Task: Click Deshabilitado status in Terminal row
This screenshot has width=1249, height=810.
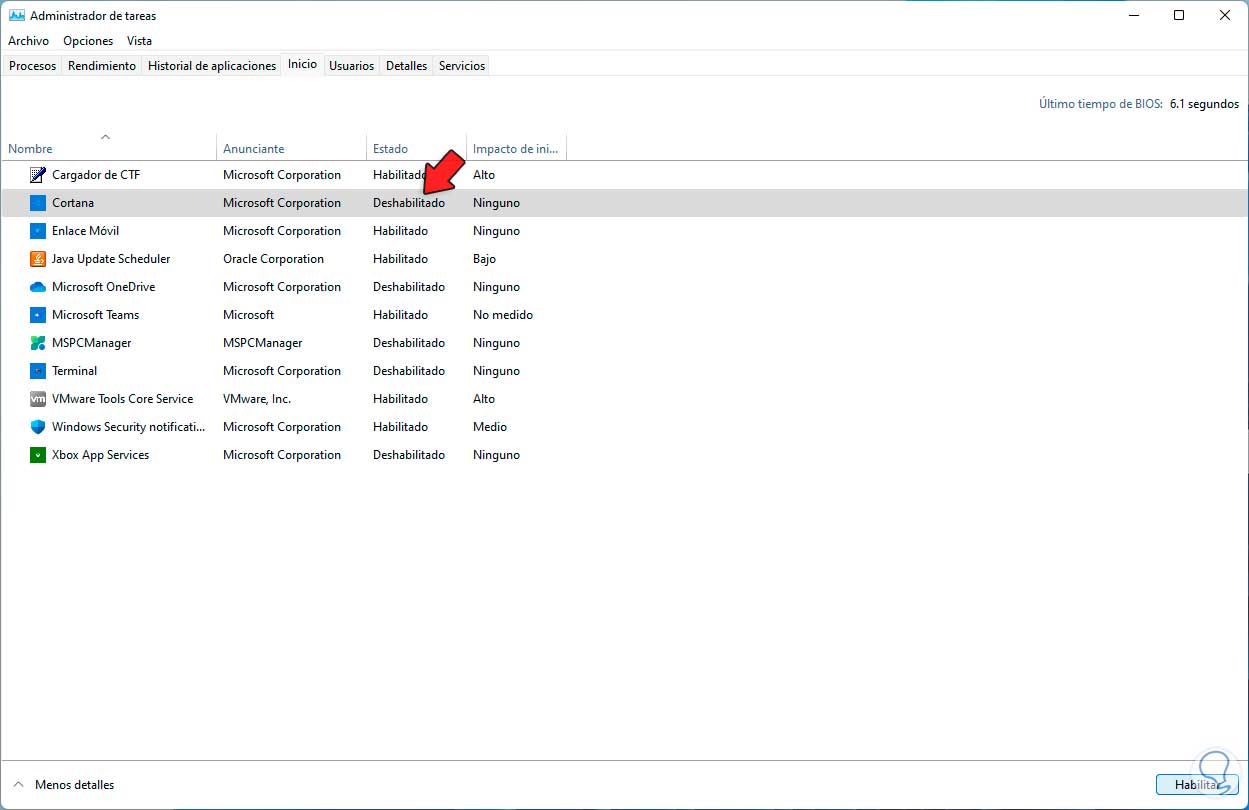Action: click(x=409, y=371)
